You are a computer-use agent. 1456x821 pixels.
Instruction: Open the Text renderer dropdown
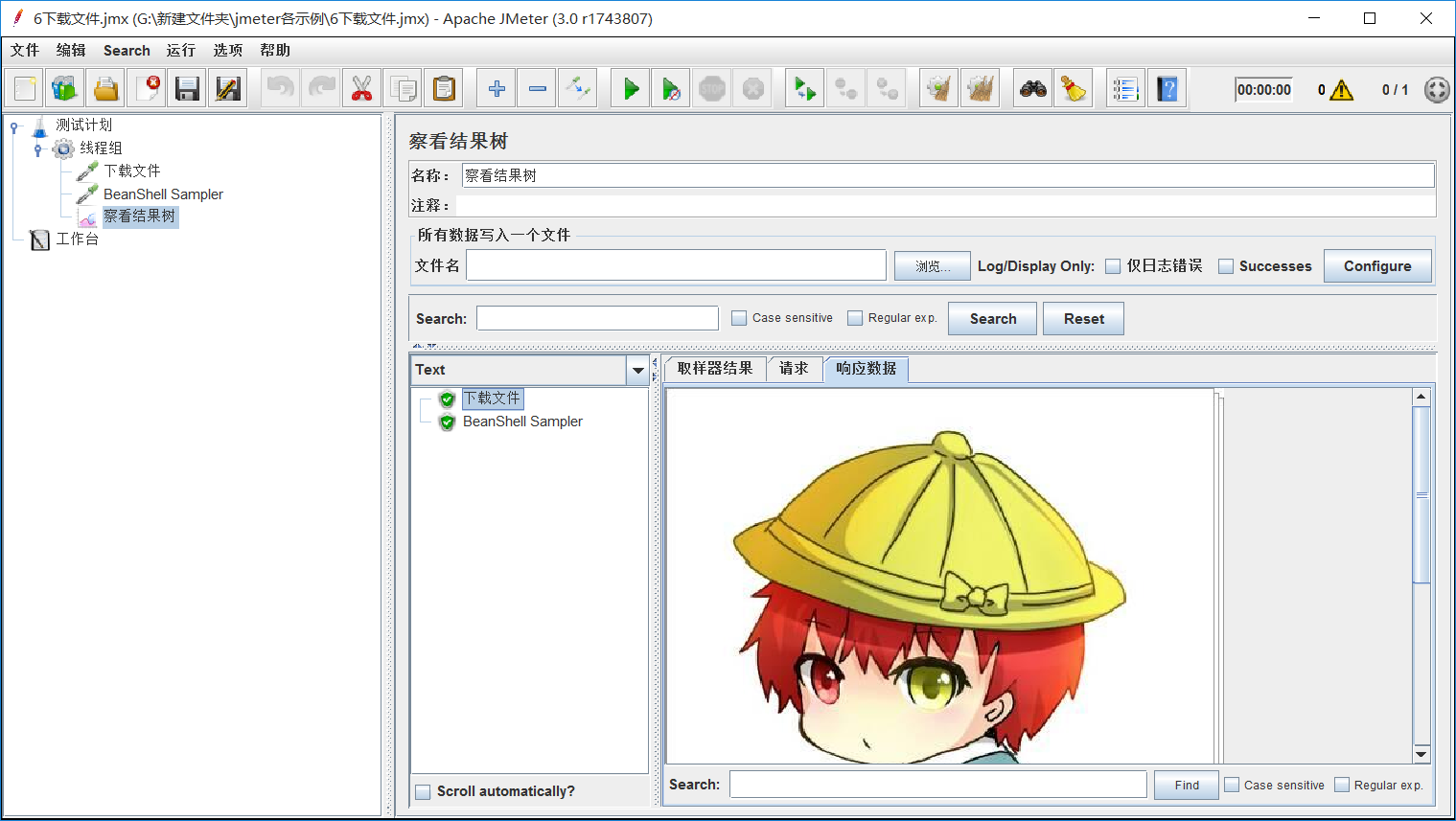point(638,370)
